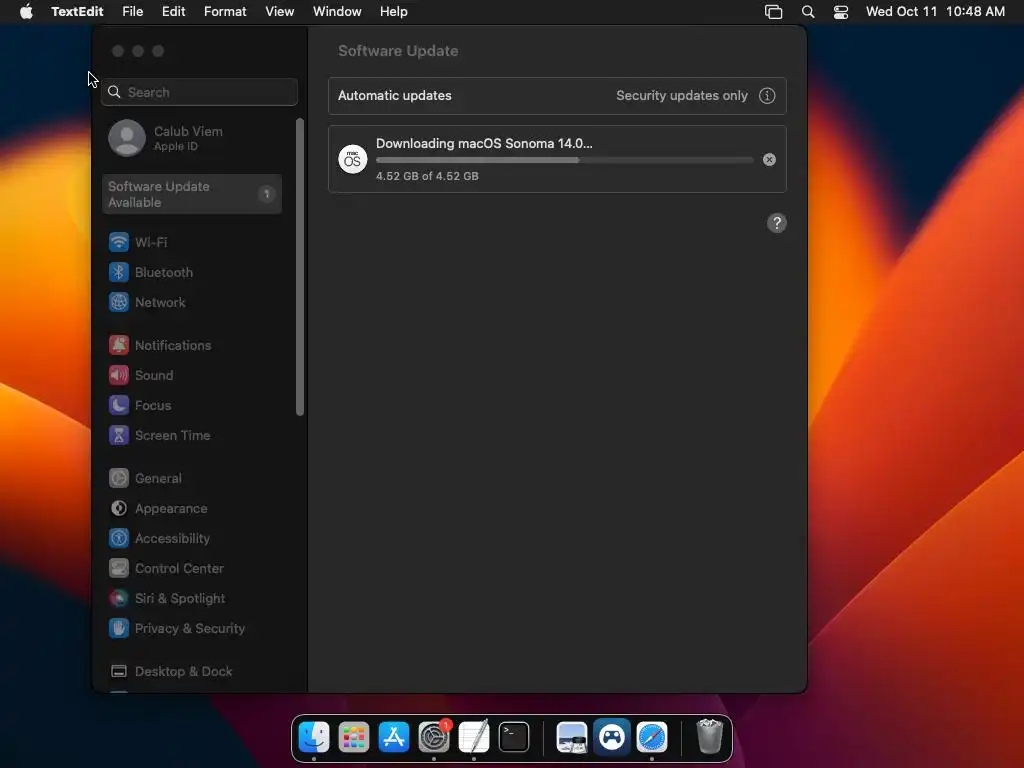The height and width of the screenshot is (768, 1024).
Task: Click 'Downloading macOS Sonoma 14.0...' text
Action: [x=485, y=144]
